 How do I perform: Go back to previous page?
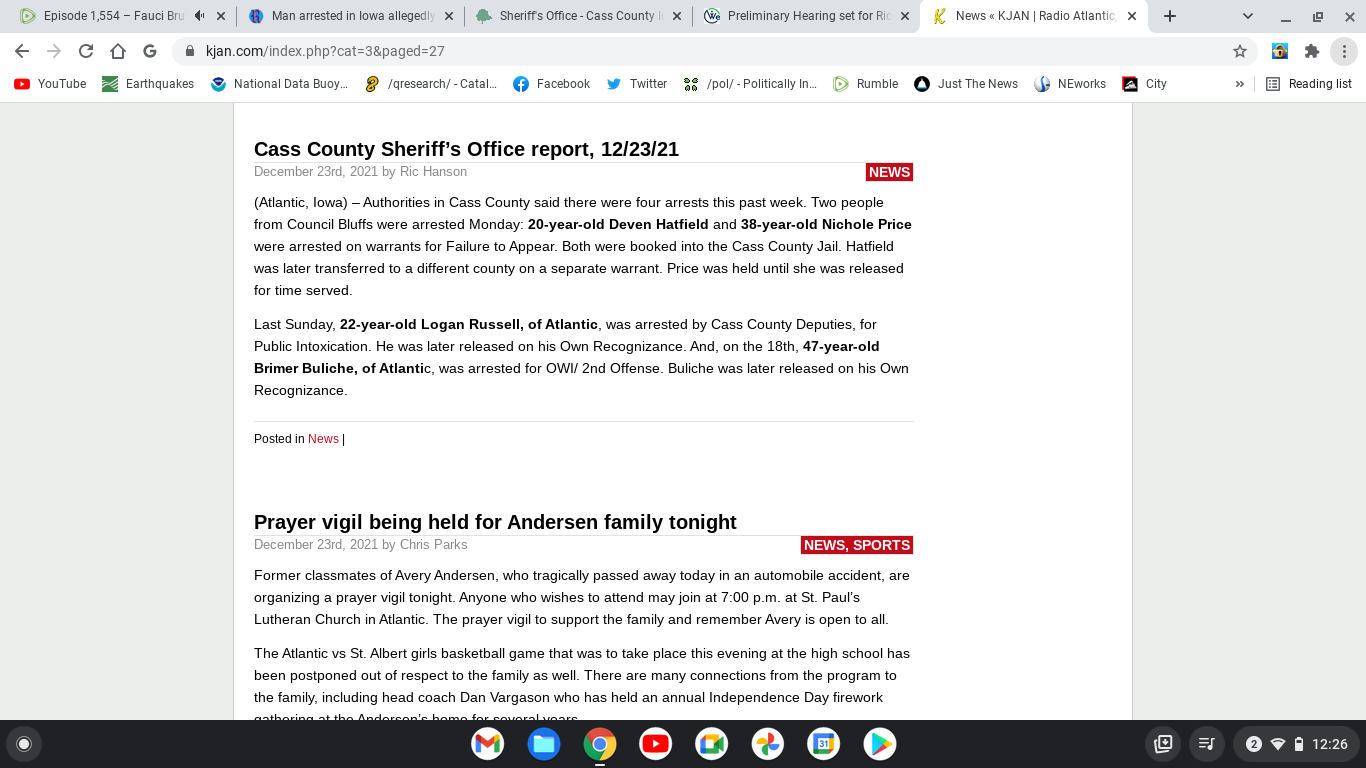click(x=22, y=51)
